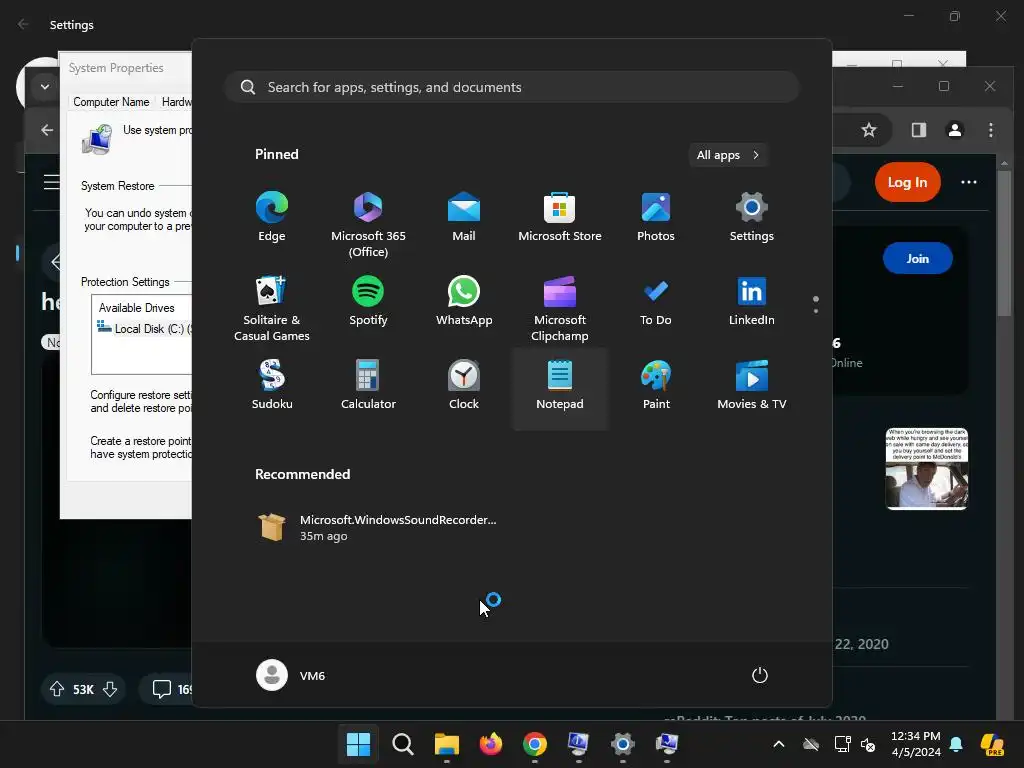This screenshot has width=1024, height=768.
Task: Launch the Clock app
Action: tap(464, 385)
